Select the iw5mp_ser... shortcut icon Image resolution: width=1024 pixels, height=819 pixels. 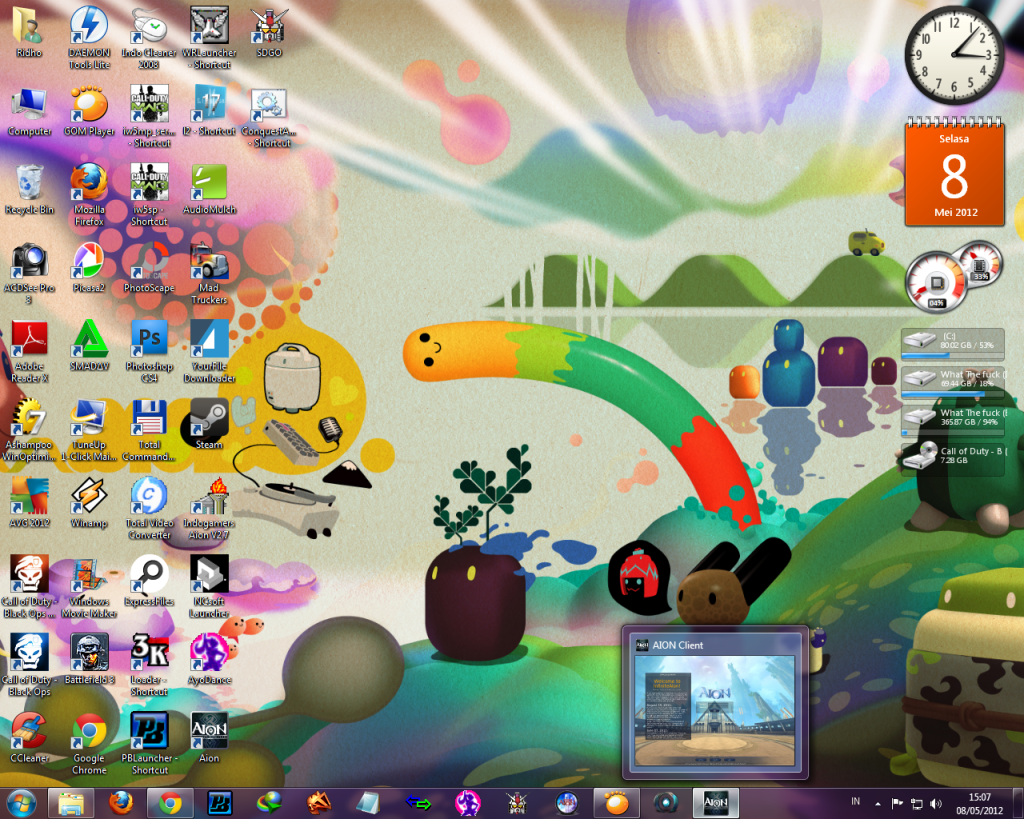pyautogui.click(x=149, y=116)
